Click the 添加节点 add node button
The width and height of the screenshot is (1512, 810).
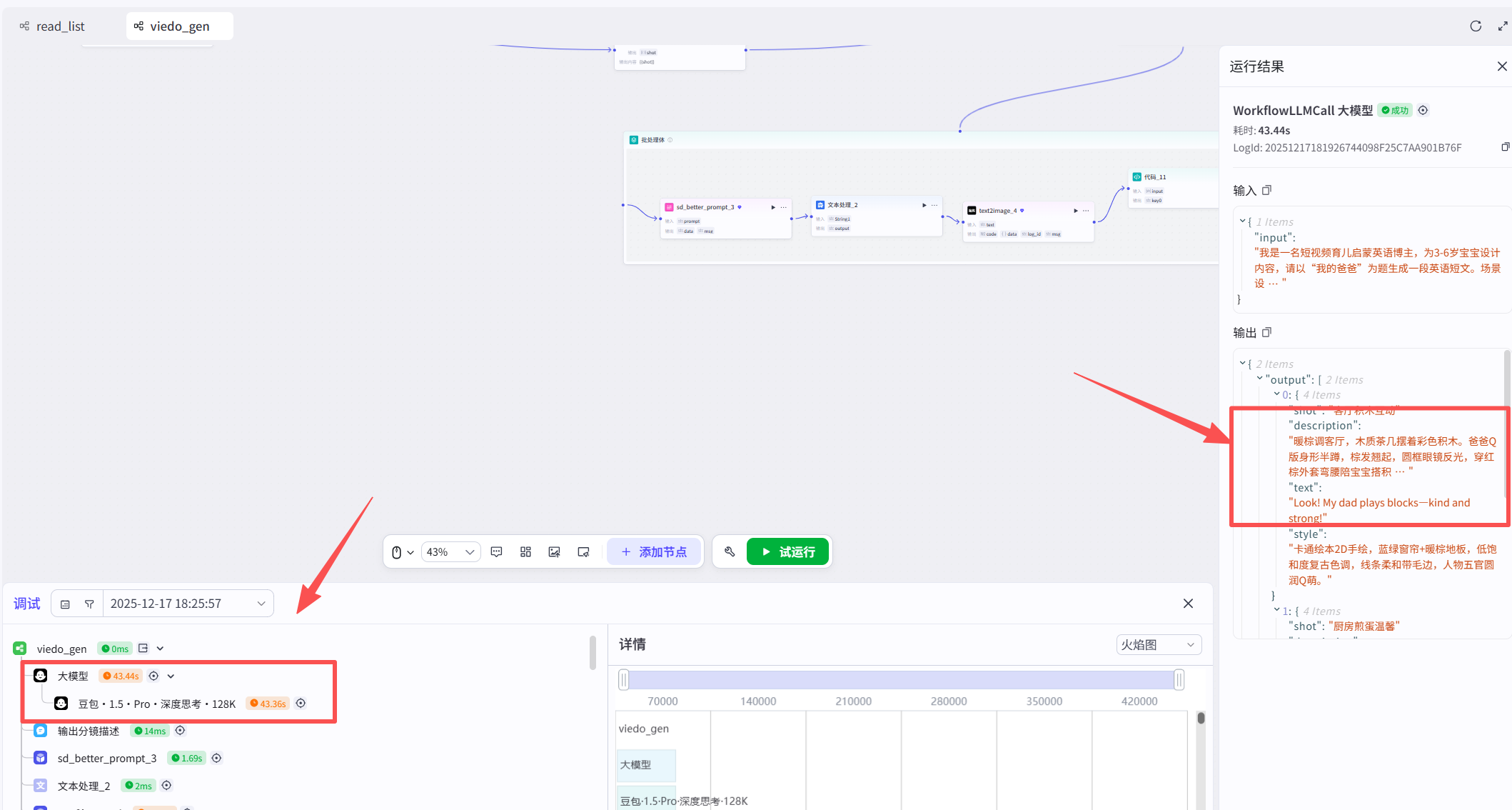(x=653, y=552)
